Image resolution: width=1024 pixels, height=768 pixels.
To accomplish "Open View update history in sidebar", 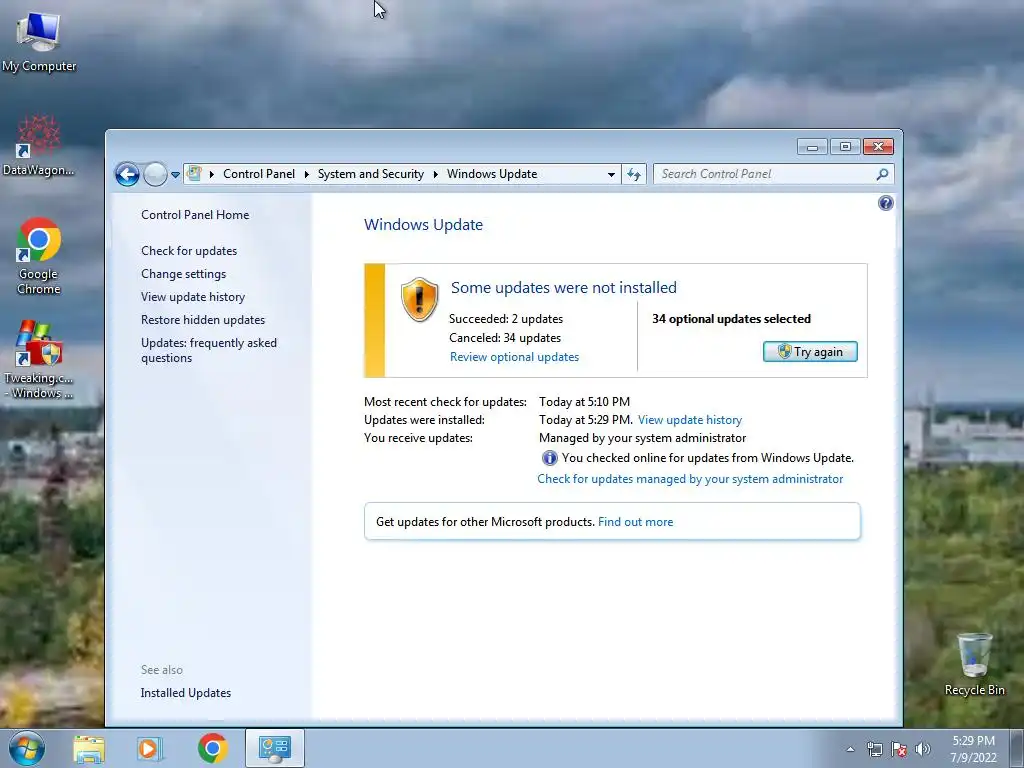I will click(x=193, y=296).
